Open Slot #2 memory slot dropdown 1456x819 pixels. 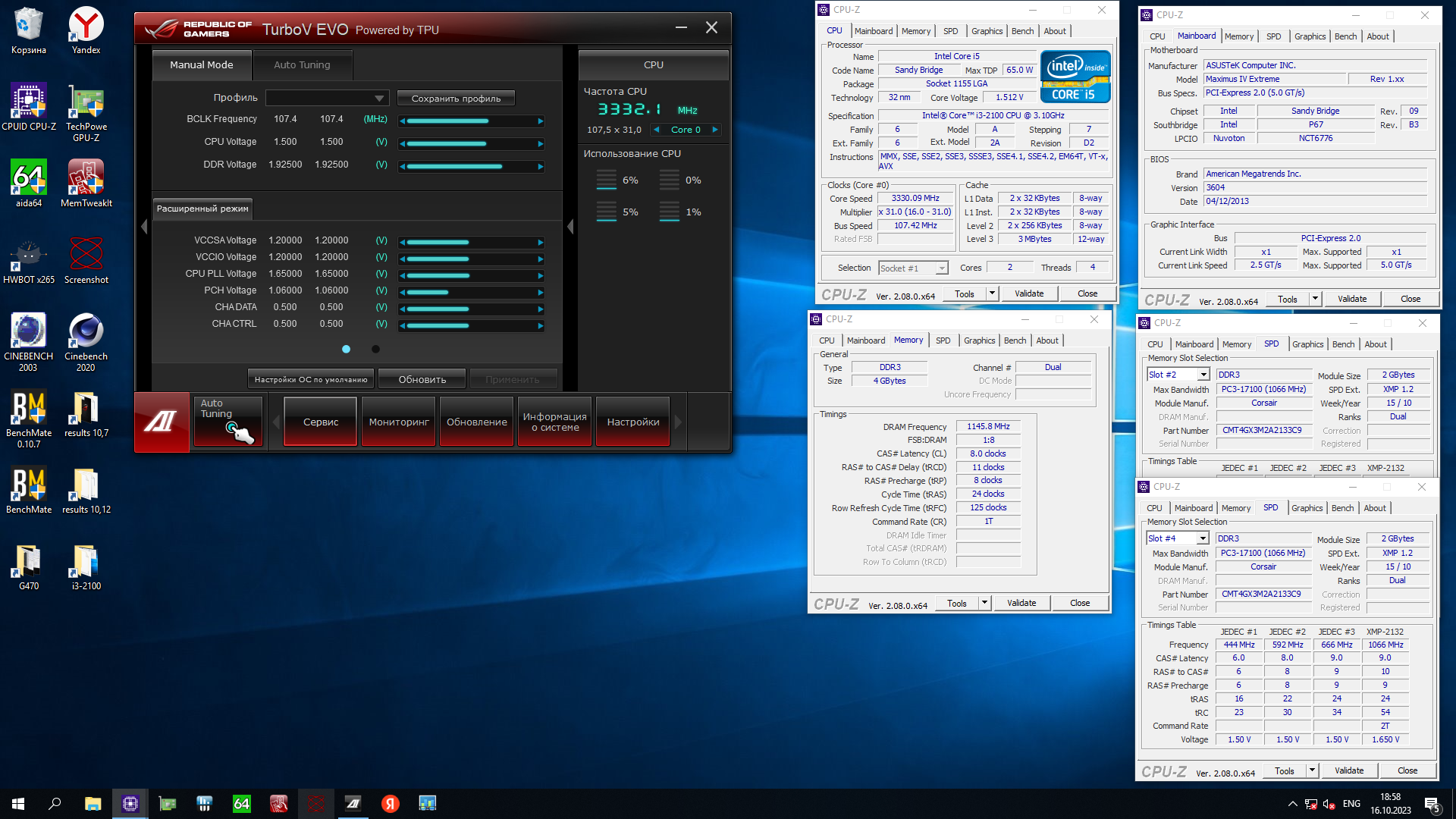(x=1177, y=375)
